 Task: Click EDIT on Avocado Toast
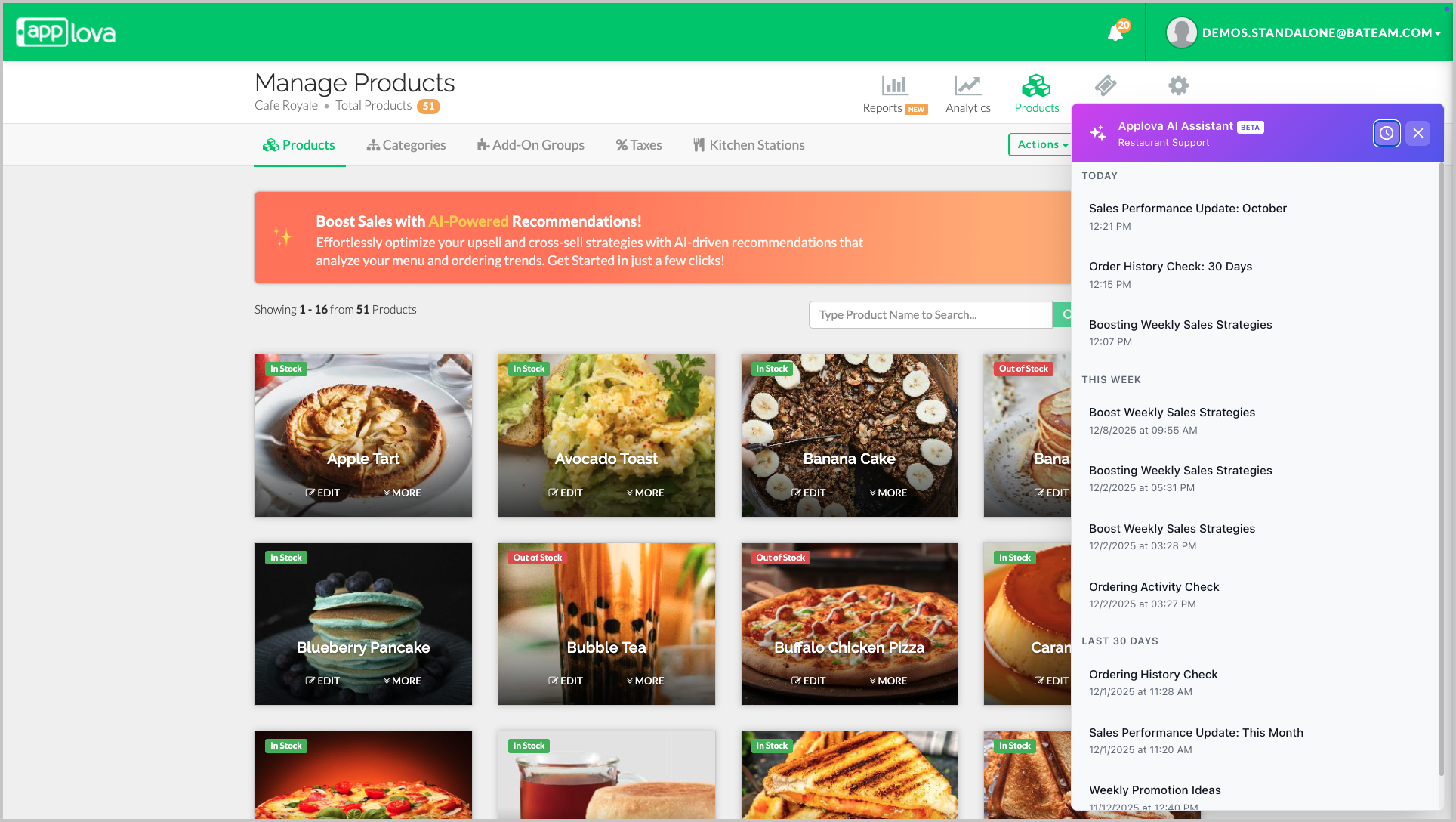click(566, 493)
